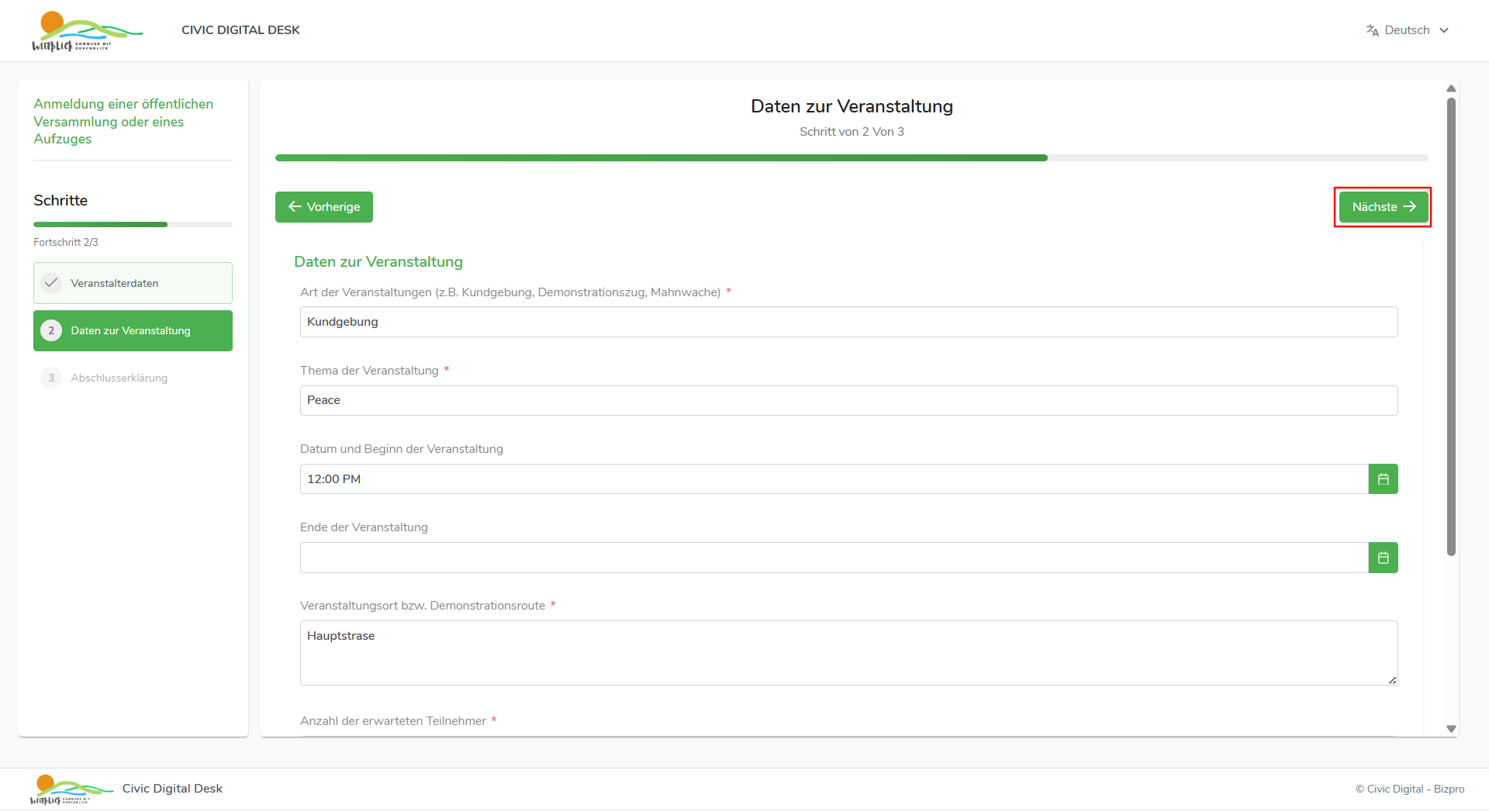Open calendar picker for Ende der Veranstaltung

(1383, 558)
